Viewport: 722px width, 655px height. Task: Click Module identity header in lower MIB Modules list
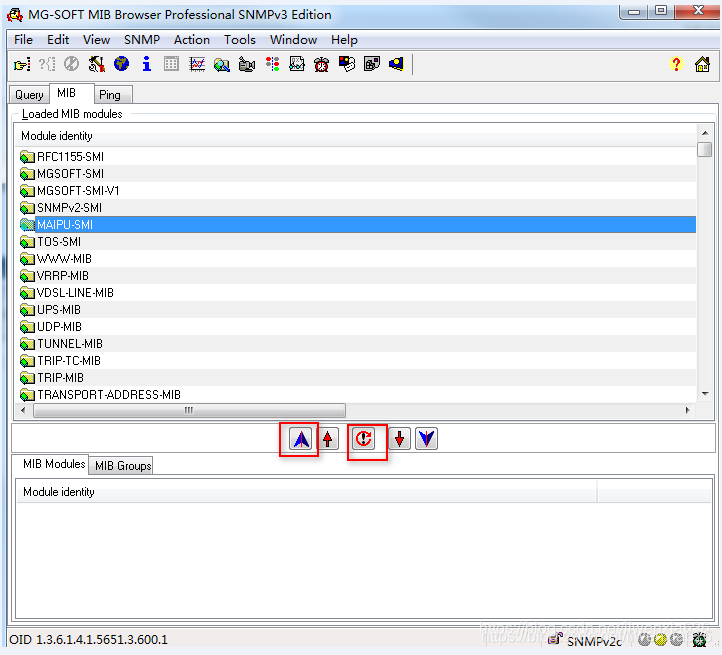pyautogui.click(x=307, y=492)
